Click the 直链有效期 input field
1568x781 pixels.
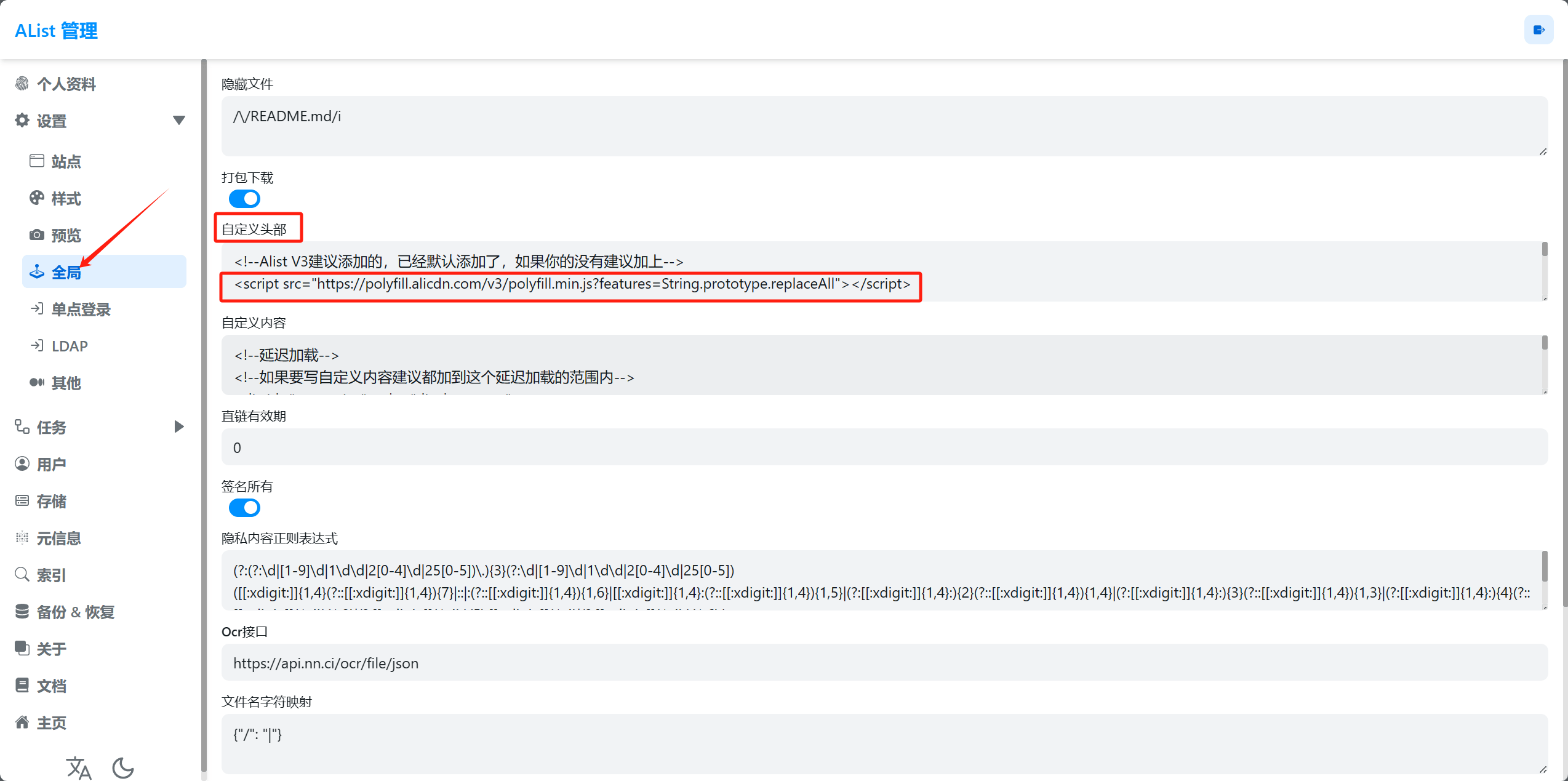coord(884,447)
